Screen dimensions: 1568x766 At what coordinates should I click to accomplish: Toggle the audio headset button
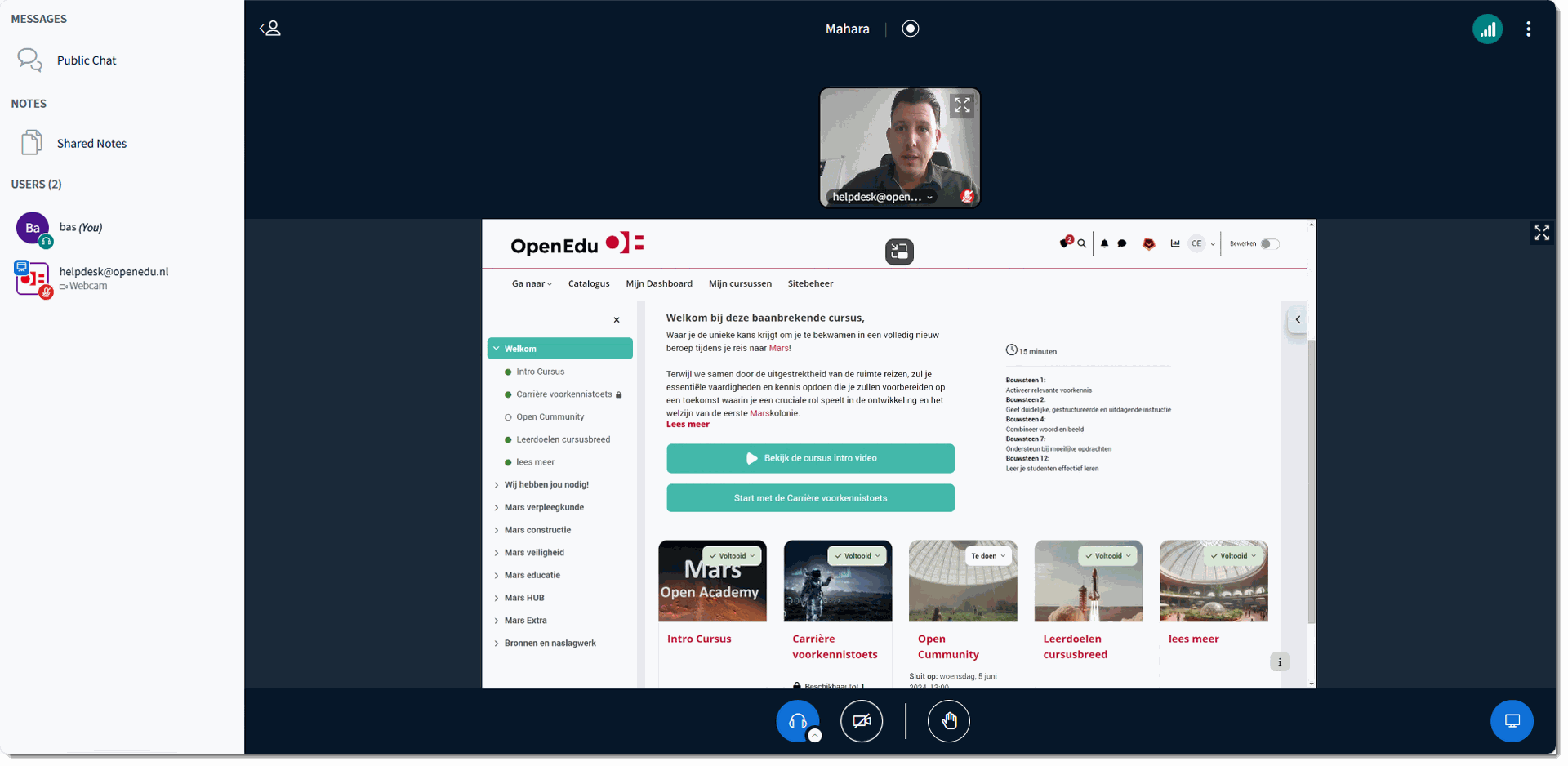pos(797,721)
